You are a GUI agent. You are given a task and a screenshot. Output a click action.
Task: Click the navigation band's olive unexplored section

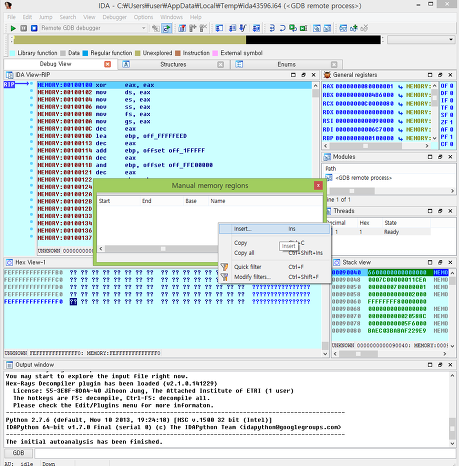tap(129, 40)
